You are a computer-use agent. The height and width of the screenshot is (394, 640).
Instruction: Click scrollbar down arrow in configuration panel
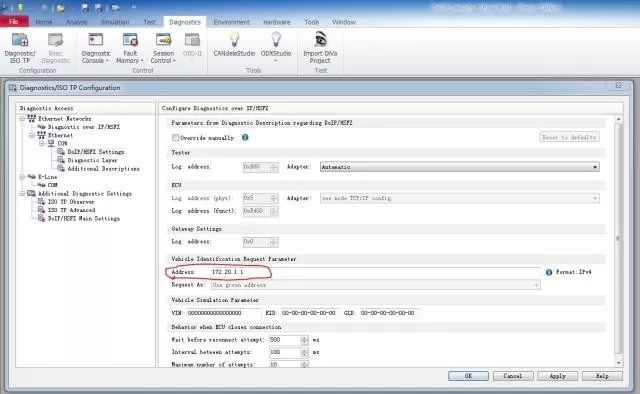pyautogui.click(x=618, y=363)
